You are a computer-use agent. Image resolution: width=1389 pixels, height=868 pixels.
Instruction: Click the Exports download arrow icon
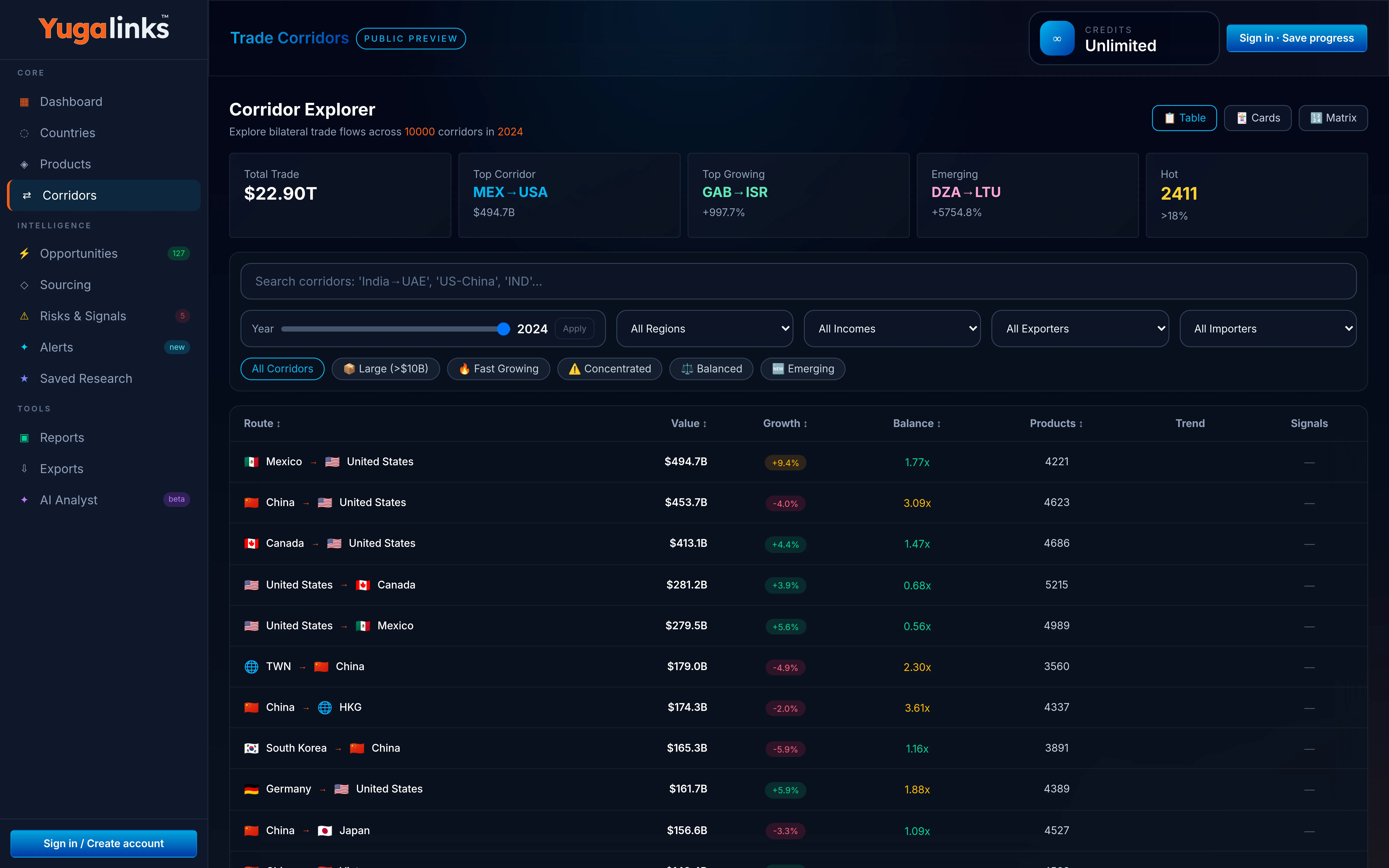point(24,469)
